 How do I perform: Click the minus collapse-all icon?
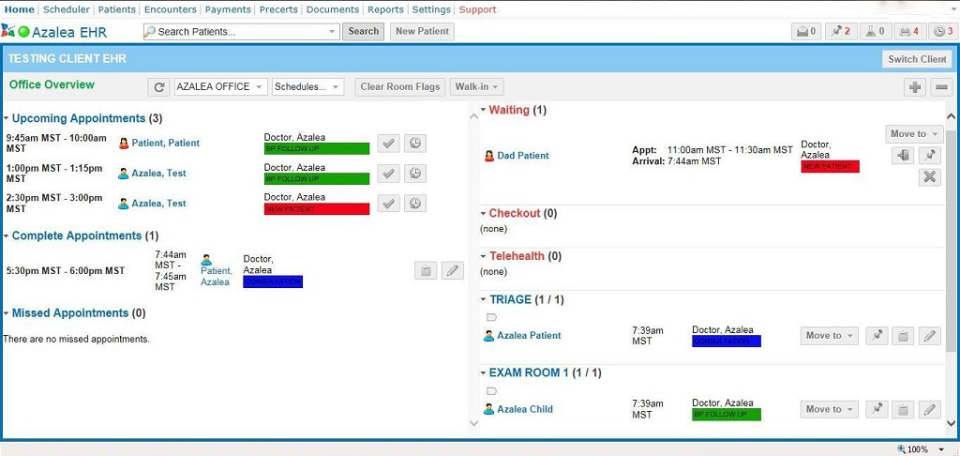click(942, 88)
